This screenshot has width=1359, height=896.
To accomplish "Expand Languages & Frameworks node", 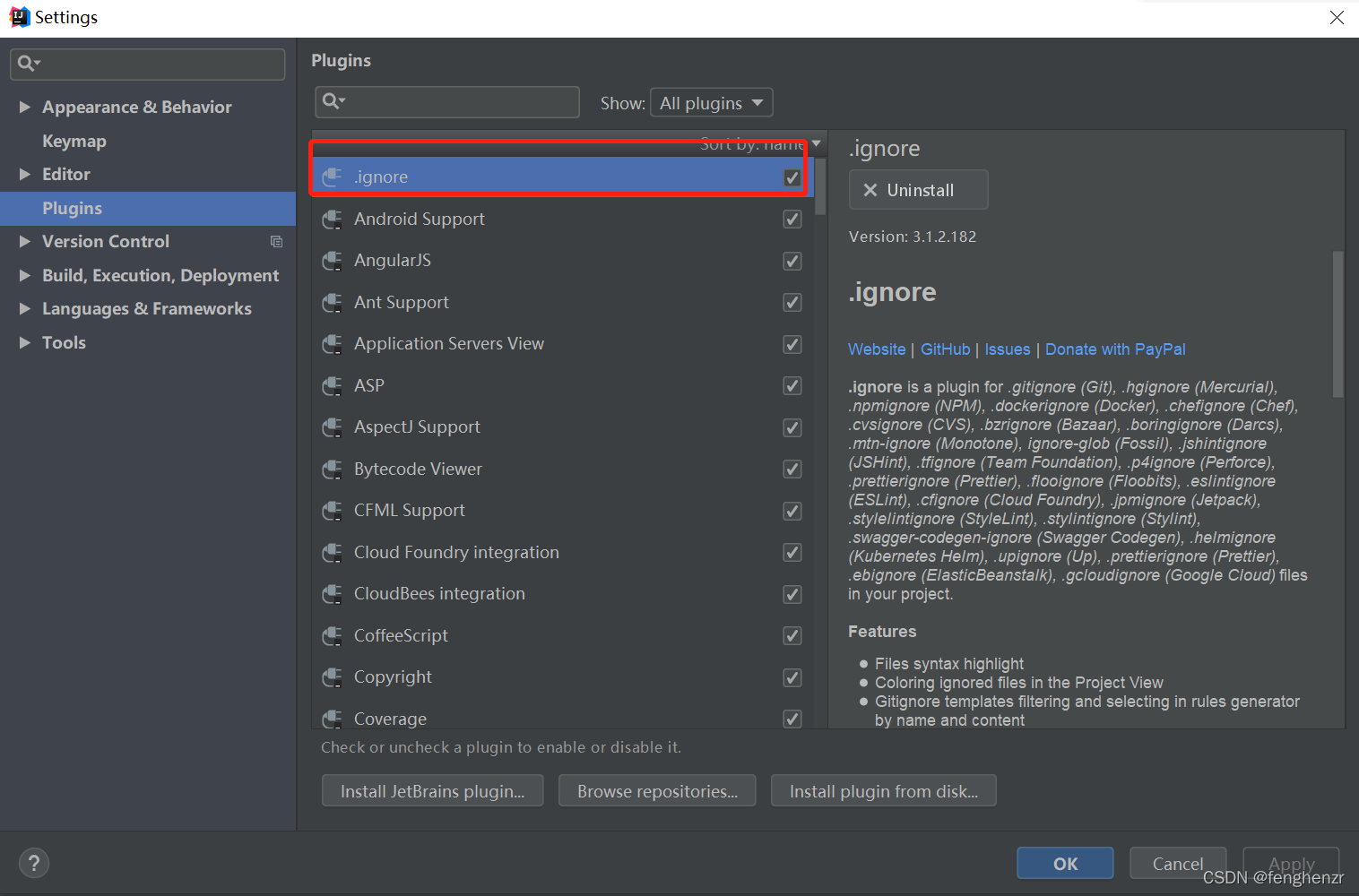I will 25,309.
